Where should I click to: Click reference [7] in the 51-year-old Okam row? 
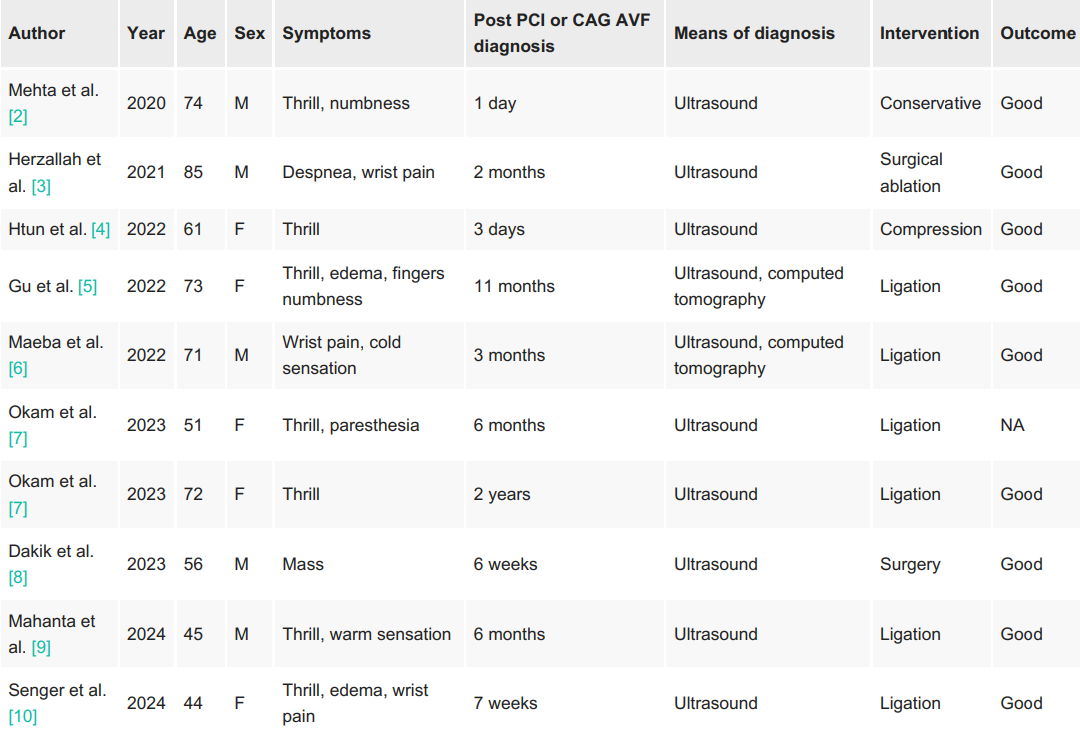(x=18, y=439)
